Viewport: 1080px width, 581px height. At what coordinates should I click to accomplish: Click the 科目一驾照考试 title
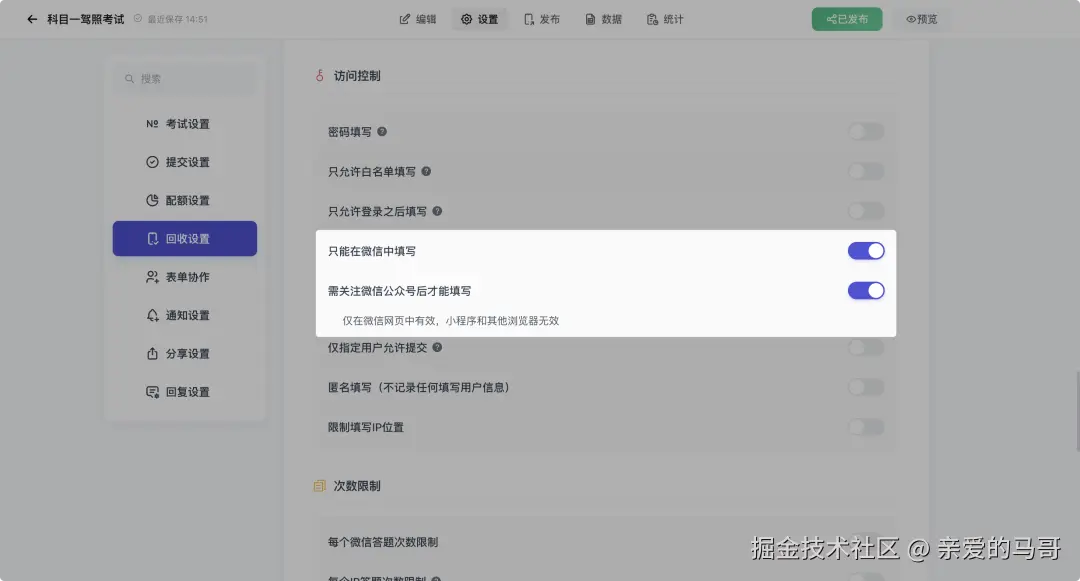(x=85, y=19)
